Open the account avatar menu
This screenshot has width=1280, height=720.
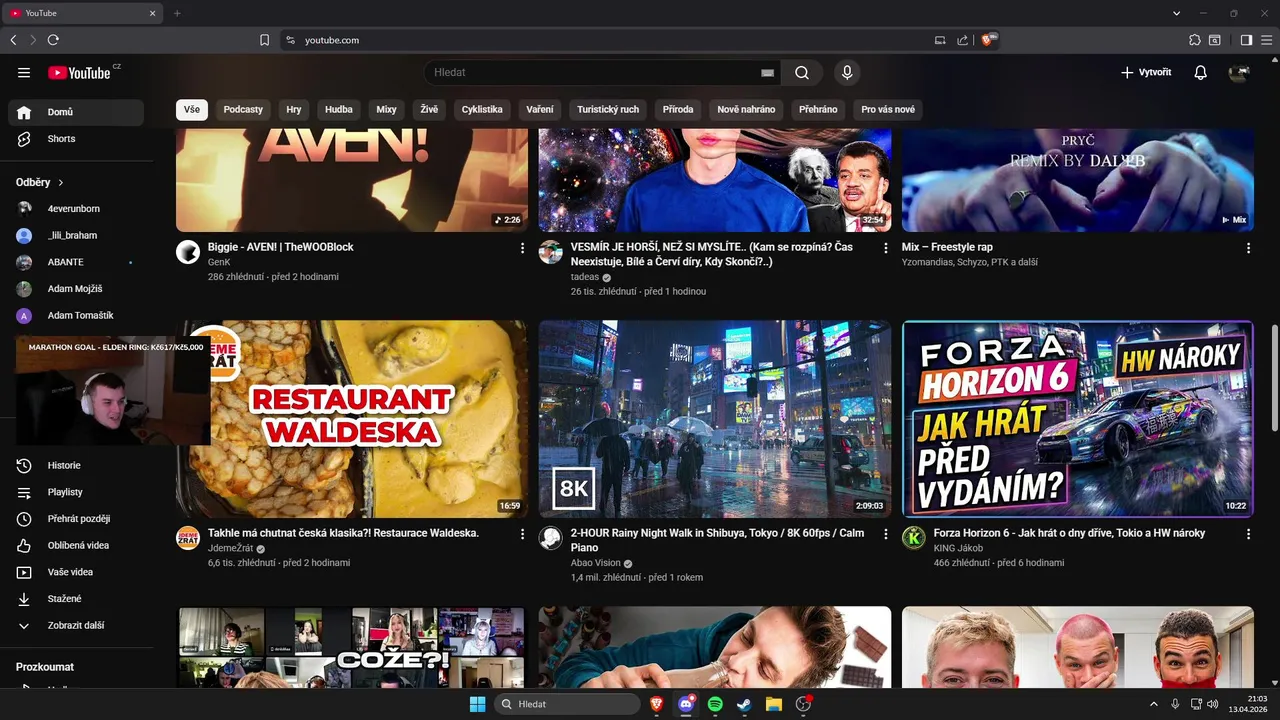pyautogui.click(x=1239, y=72)
